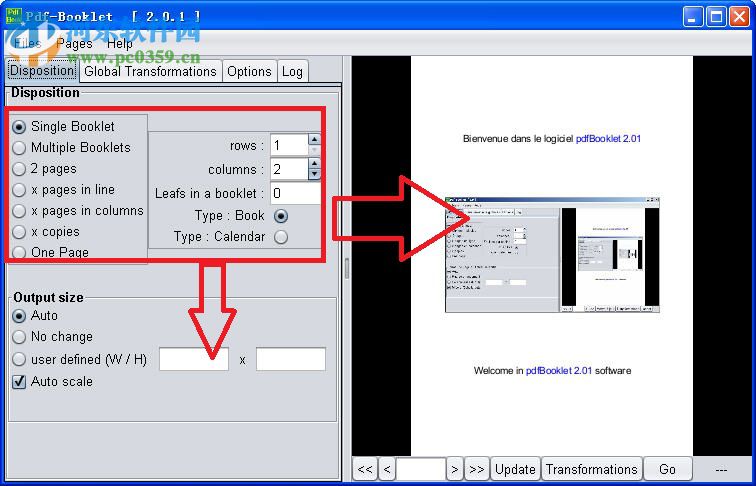
Task: Set Type to Book
Action: pos(281,216)
